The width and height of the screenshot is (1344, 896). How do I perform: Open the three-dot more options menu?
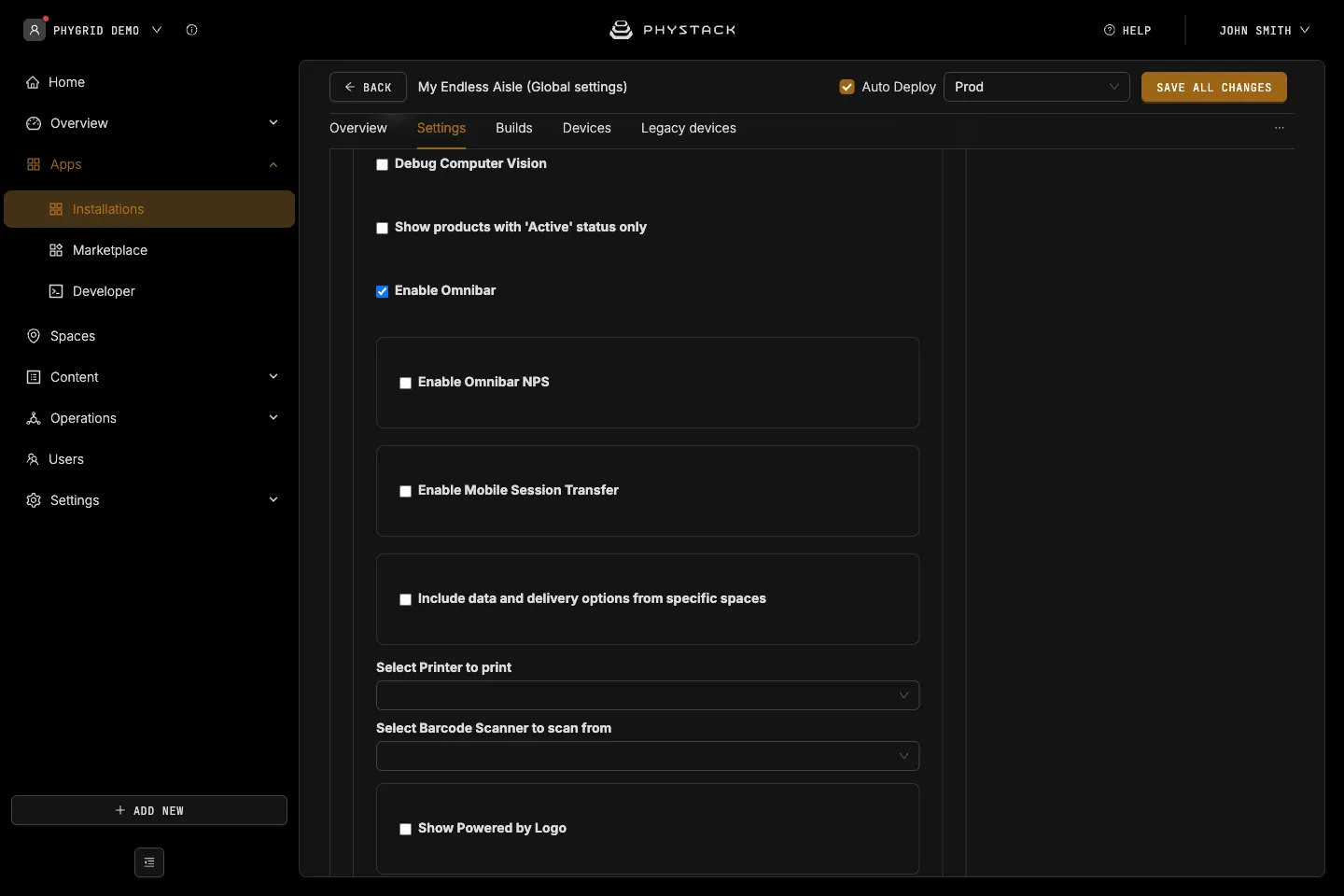tap(1280, 128)
